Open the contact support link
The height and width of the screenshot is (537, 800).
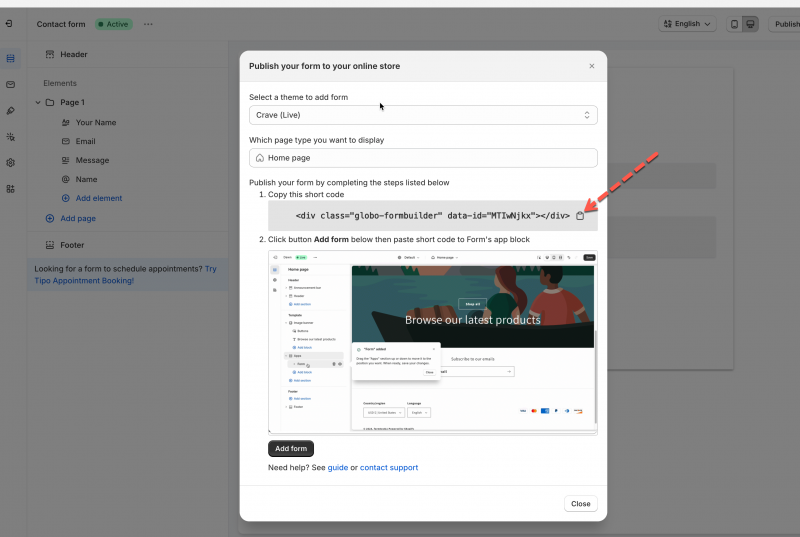pyautogui.click(x=389, y=467)
